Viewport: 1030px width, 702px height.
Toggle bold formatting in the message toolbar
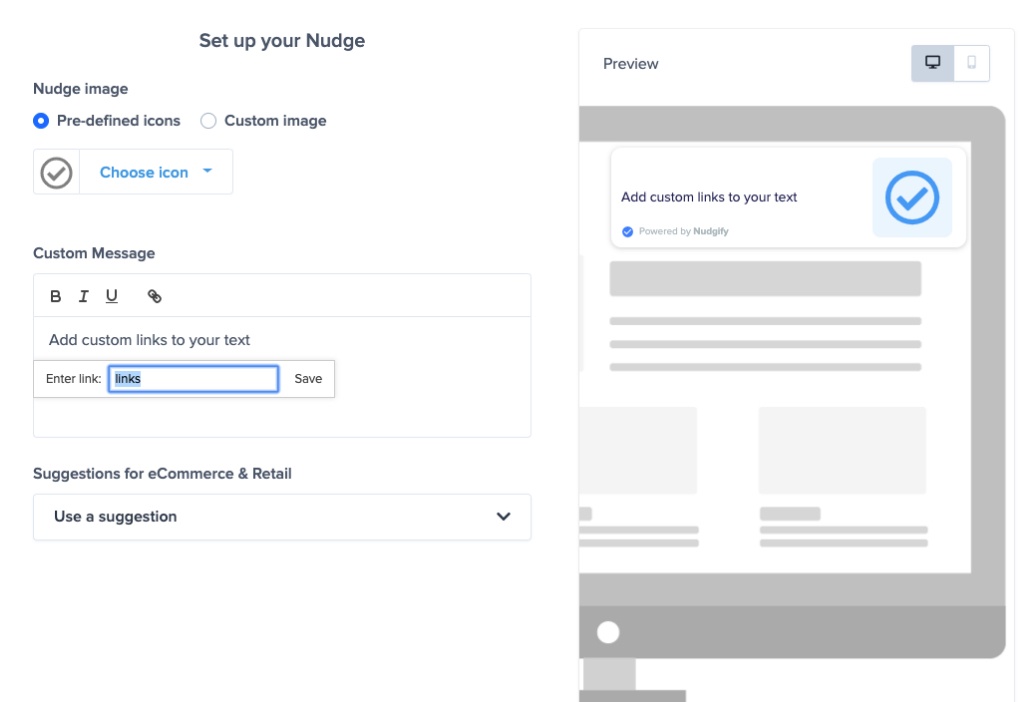56,296
